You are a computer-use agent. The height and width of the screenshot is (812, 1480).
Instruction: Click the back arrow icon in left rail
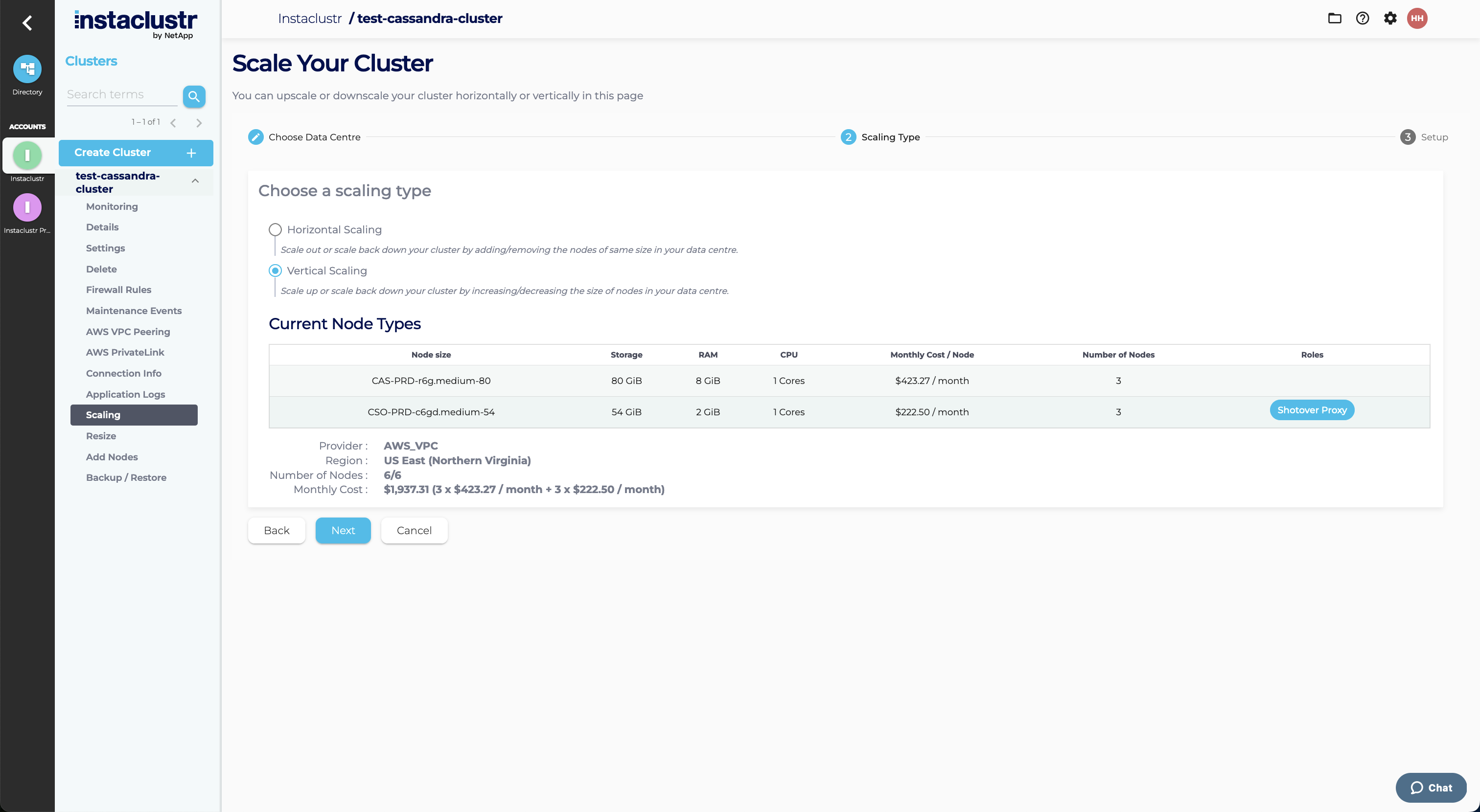[27, 23]
